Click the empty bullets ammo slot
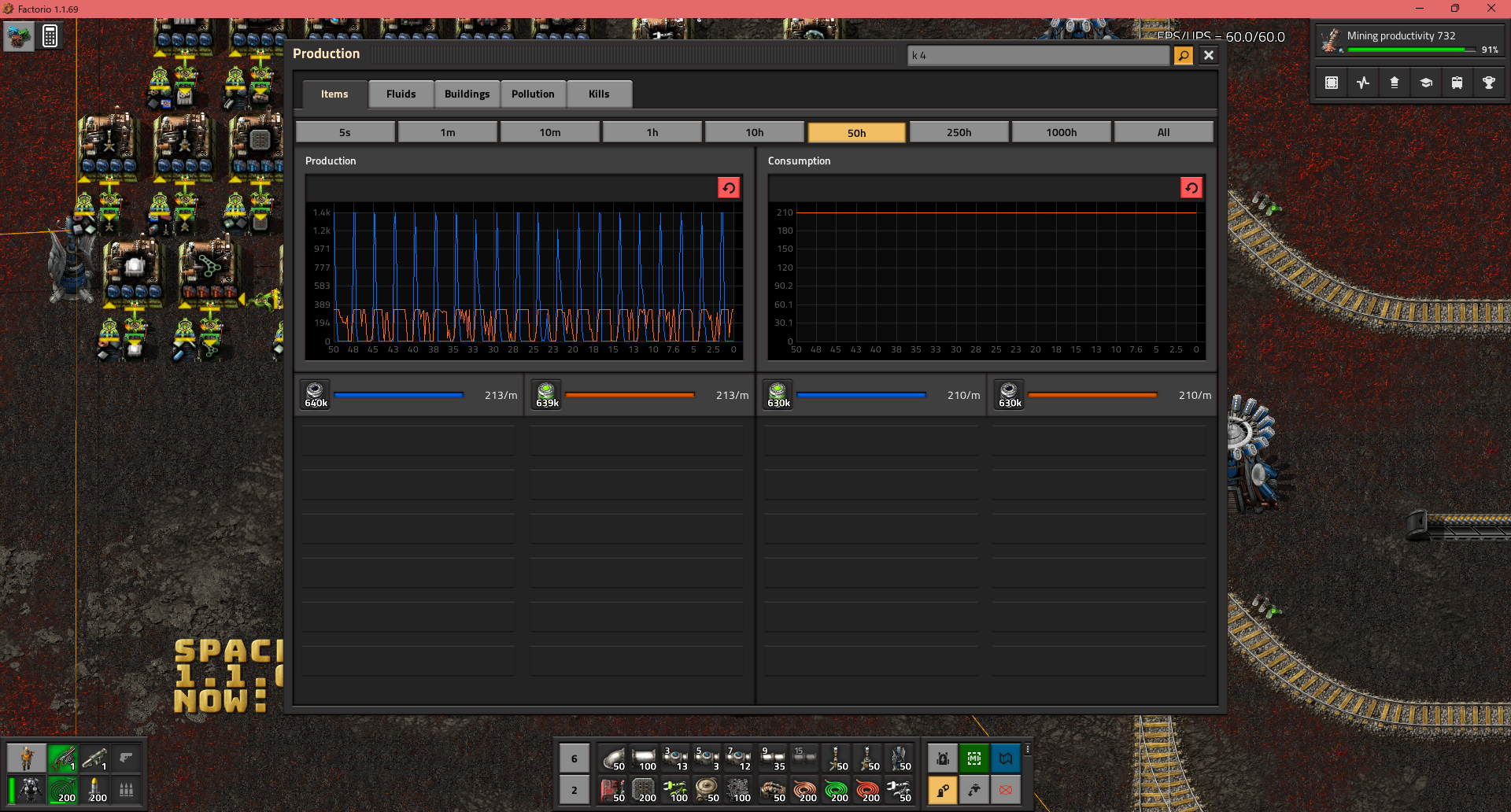Screen dimensions: 1511x812 [126, 789]
